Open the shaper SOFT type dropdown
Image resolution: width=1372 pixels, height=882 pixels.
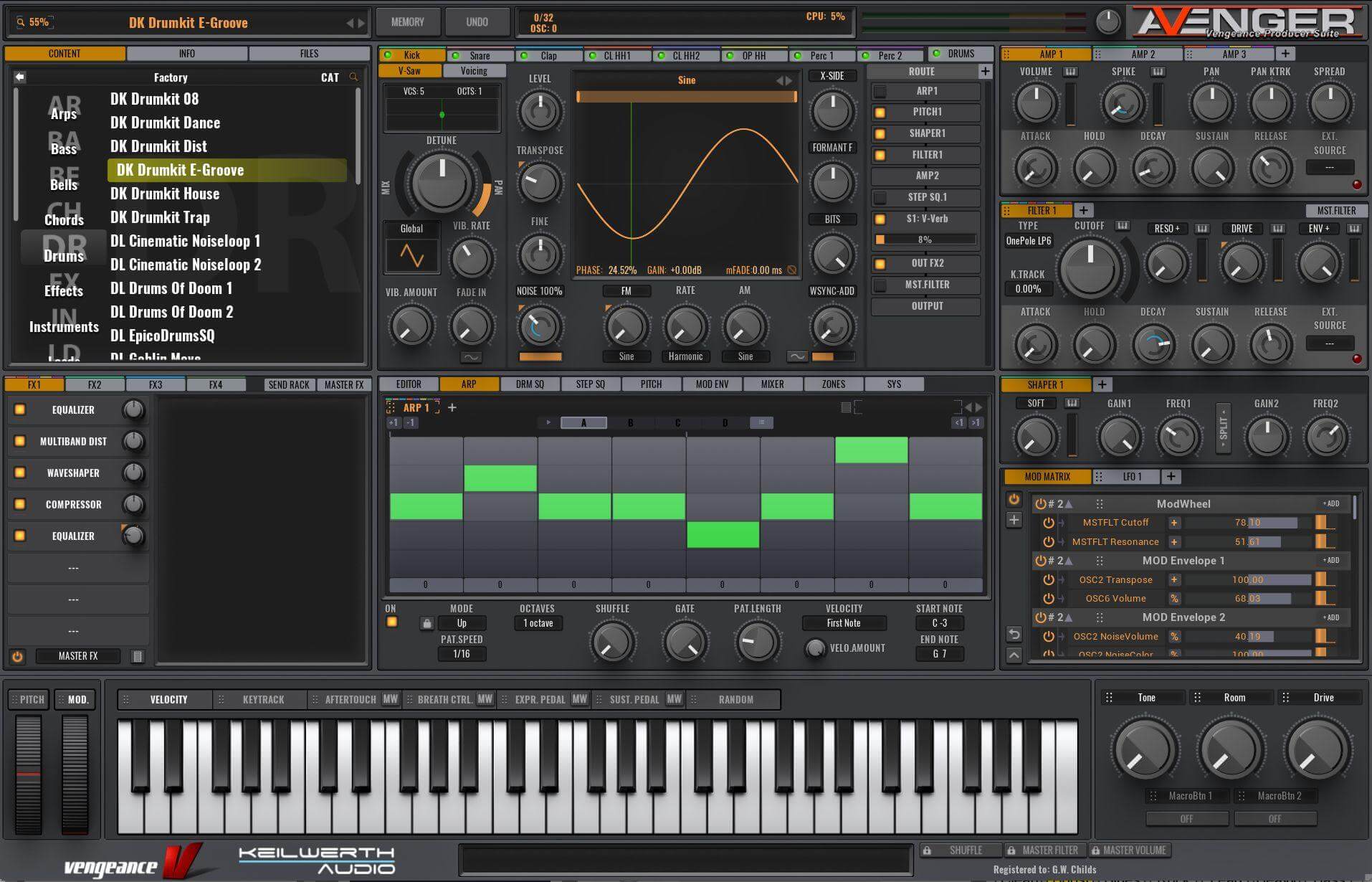coord(1035,404)
